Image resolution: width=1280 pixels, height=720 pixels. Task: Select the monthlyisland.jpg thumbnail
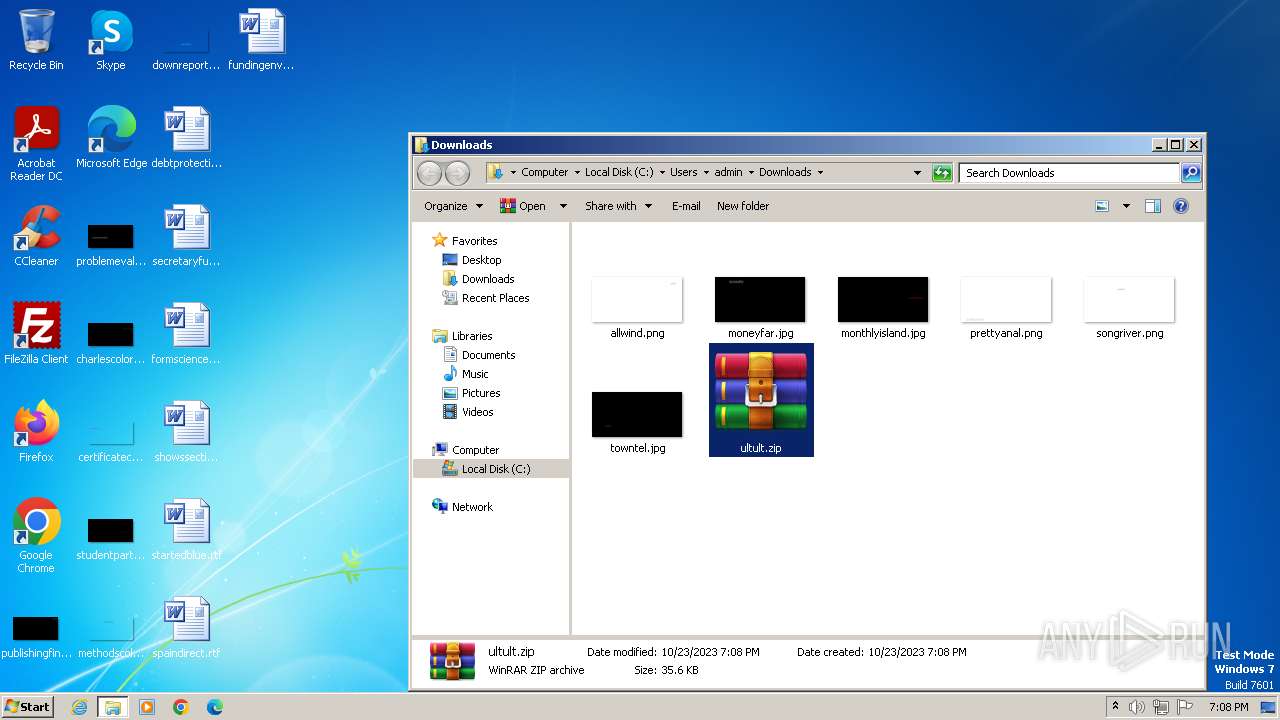click(x=883, y=308)
